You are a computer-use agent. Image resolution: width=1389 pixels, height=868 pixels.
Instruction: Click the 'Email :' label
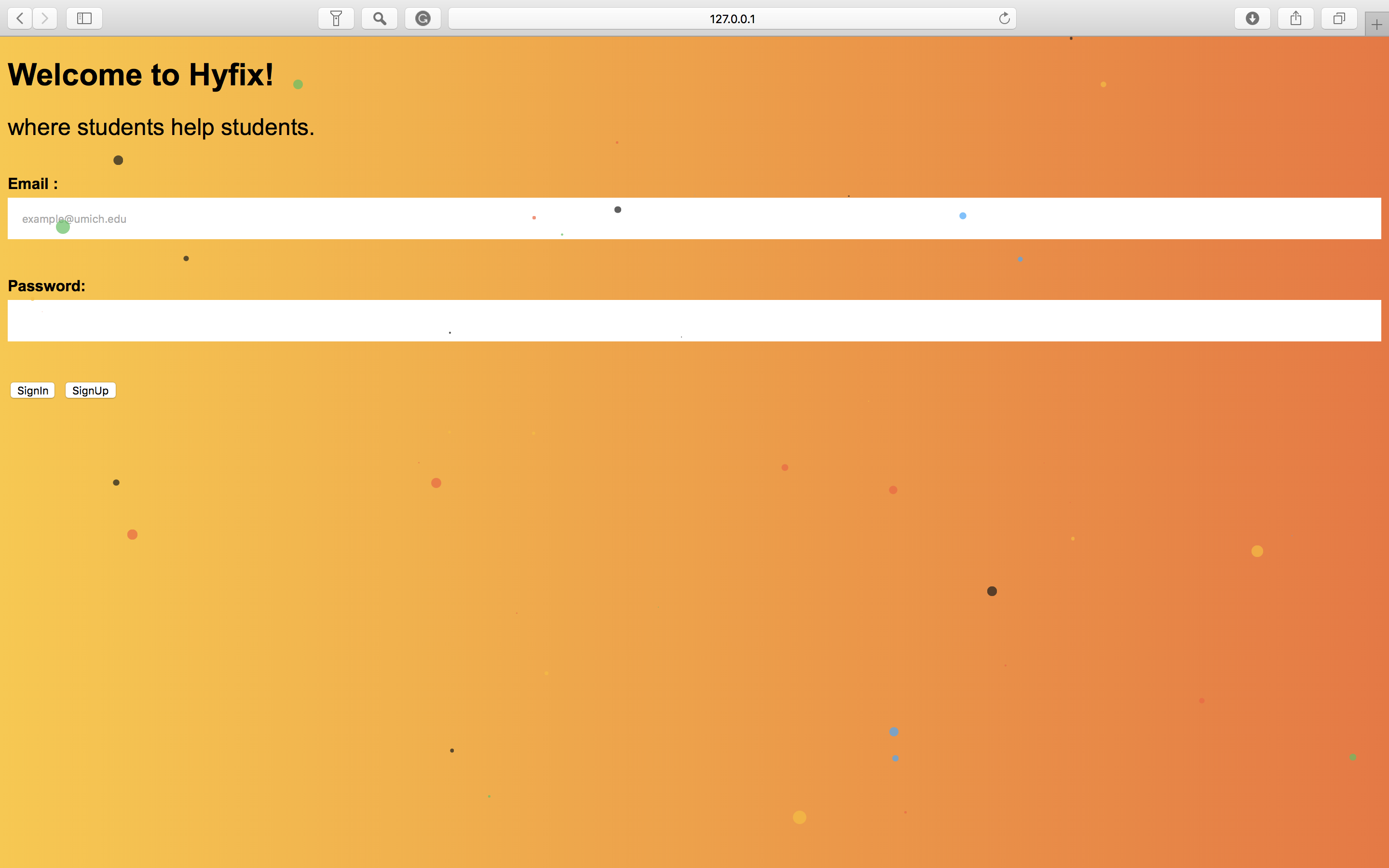point(33,184)
